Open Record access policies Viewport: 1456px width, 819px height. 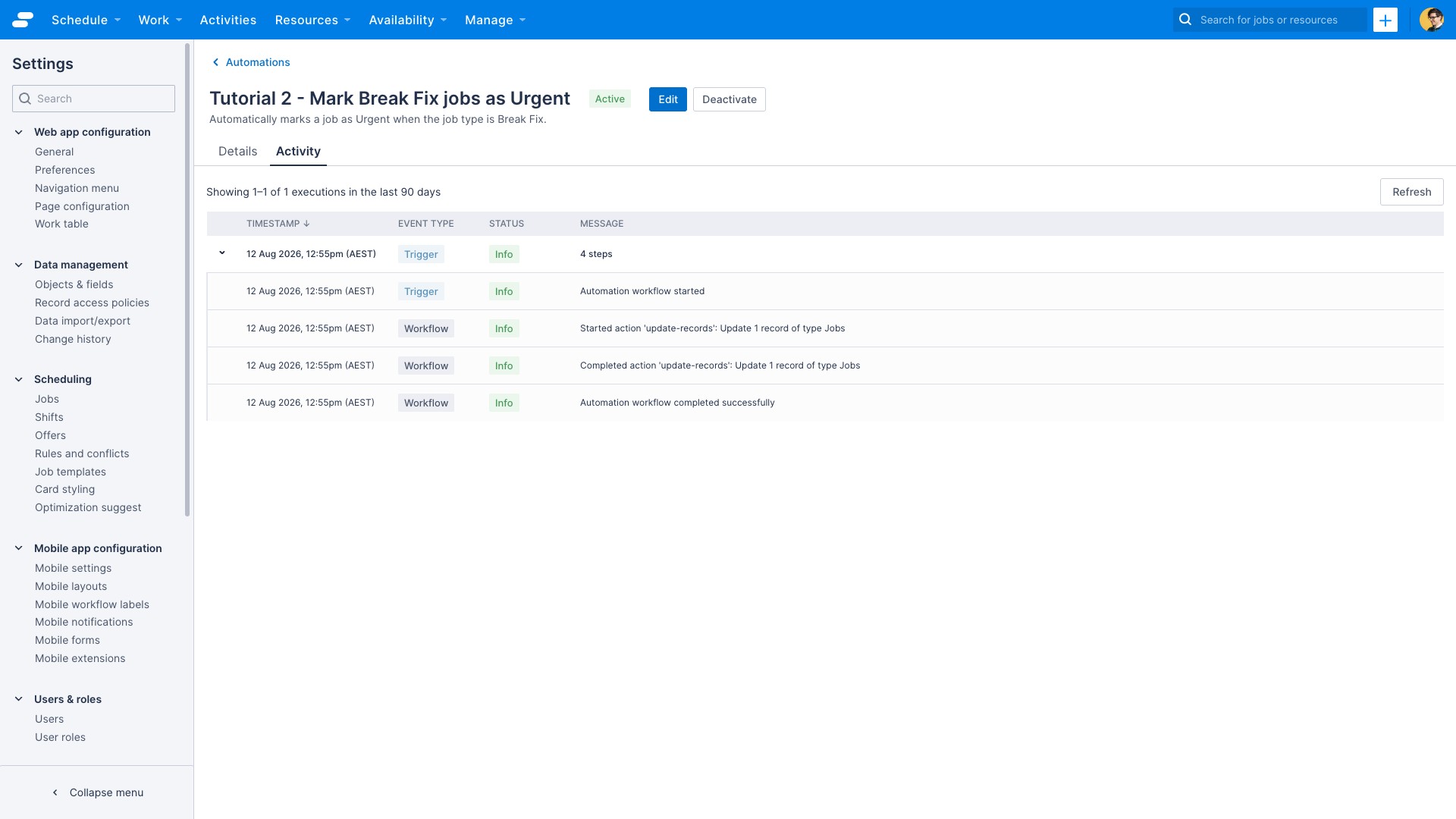(92, 303)
